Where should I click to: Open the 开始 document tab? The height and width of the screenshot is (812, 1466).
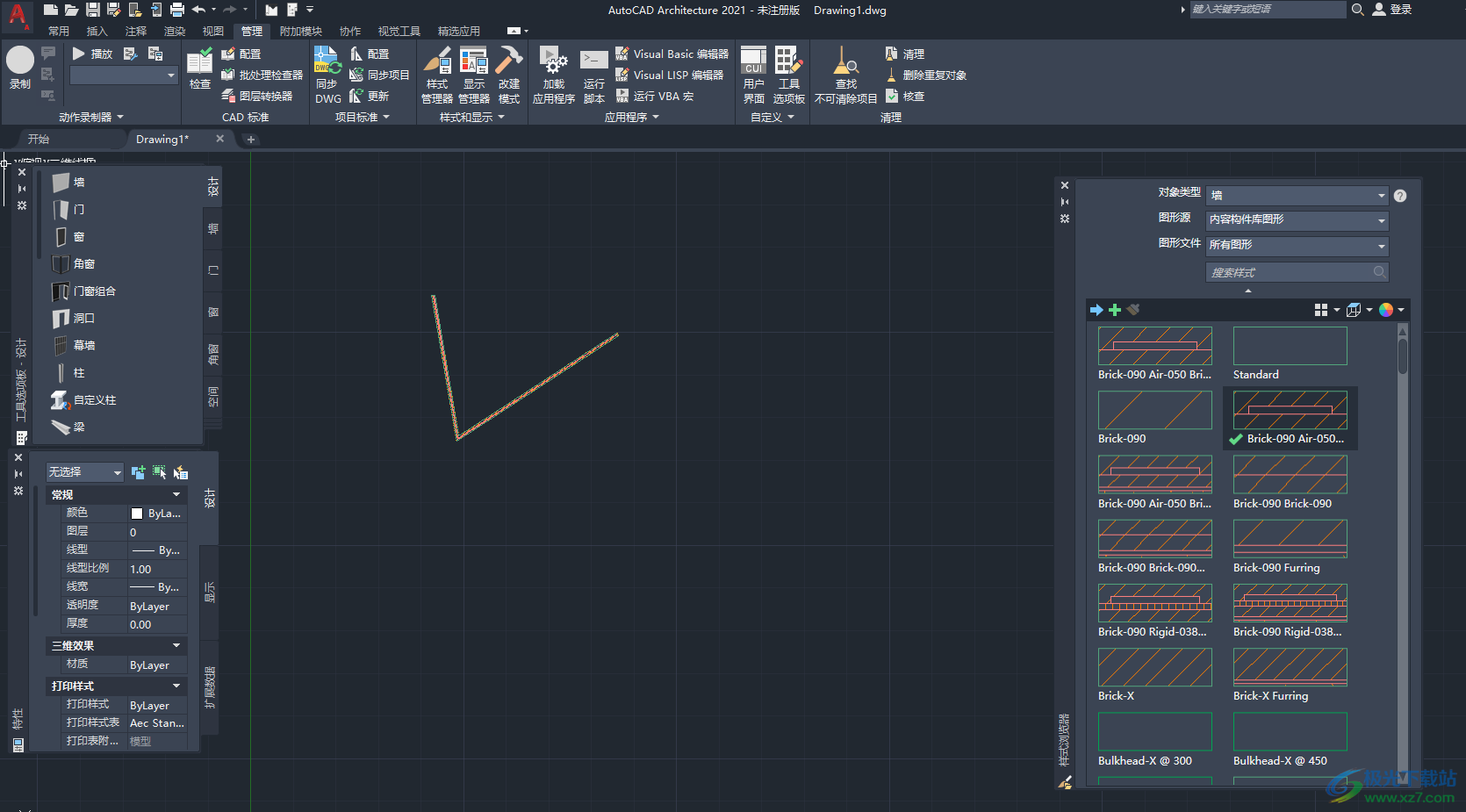pyautogui.click(x=39, y=139)
